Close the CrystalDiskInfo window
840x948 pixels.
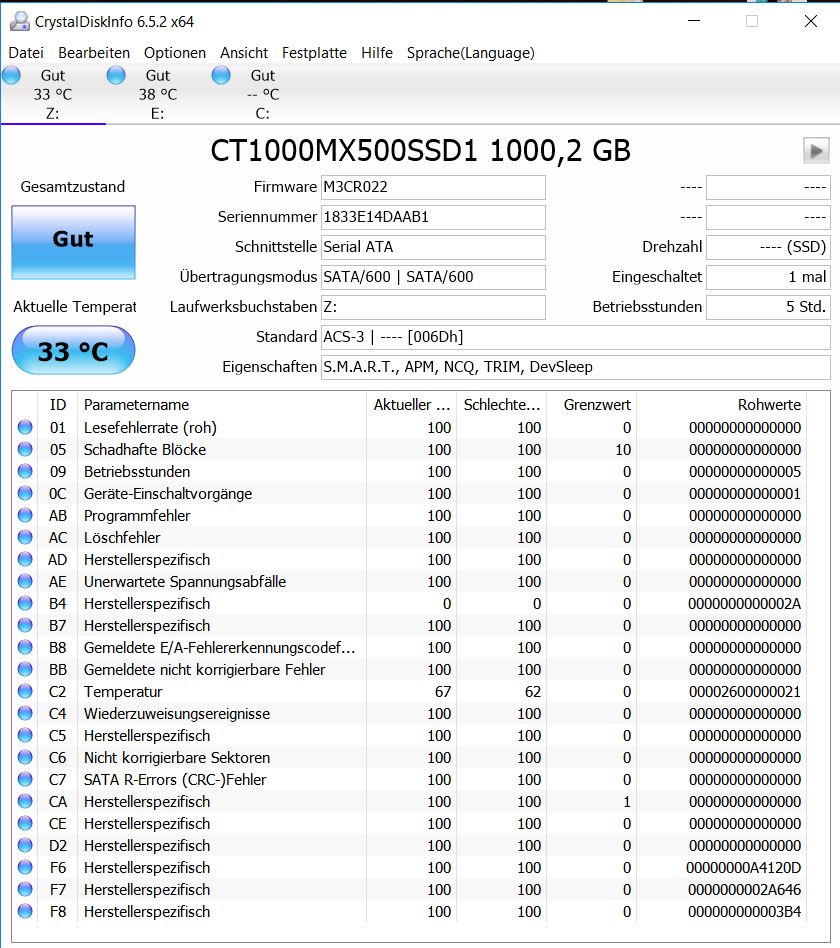[811, 21]
